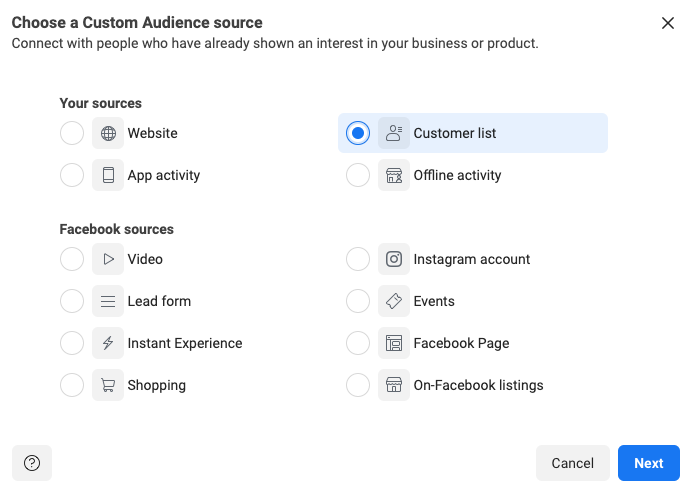Click the Customer list label text
The height and width of the screenshot is (487, 693).
coord(455,133)
